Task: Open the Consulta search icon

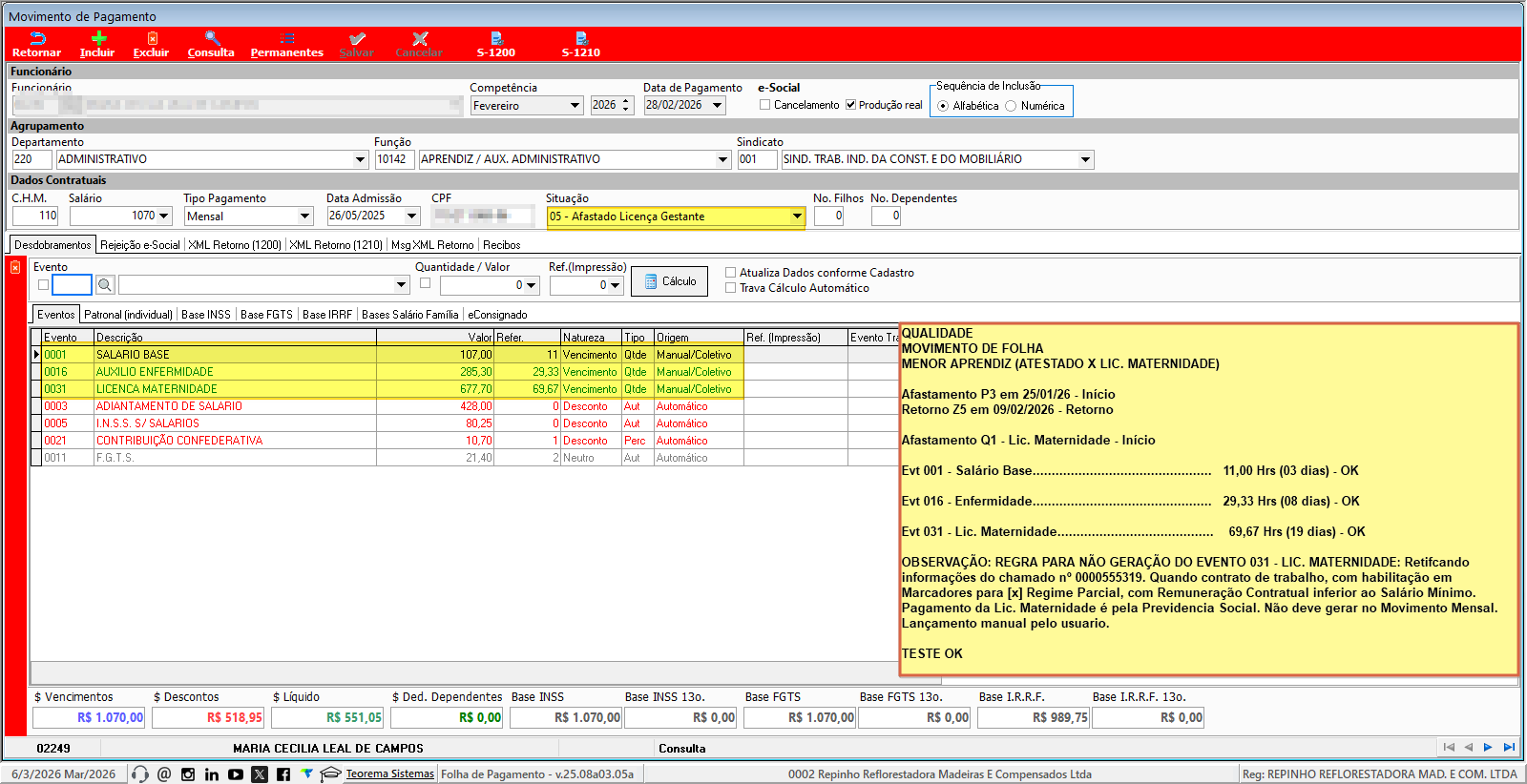Action: (211, 39)
